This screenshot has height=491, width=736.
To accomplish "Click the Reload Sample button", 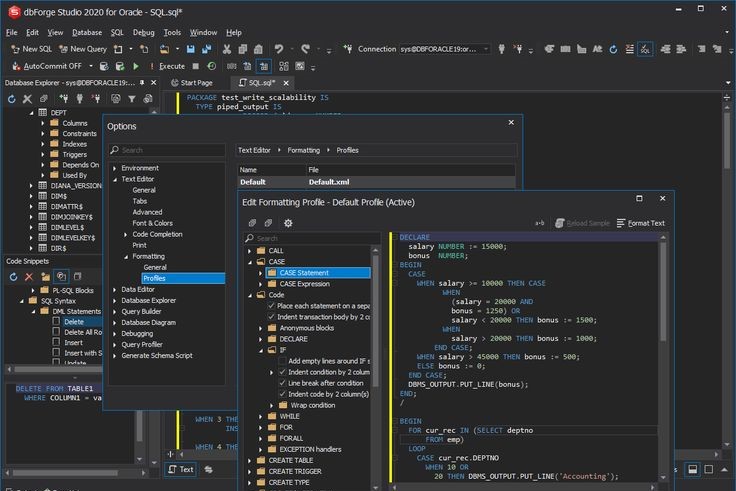I will pos(583,223).
